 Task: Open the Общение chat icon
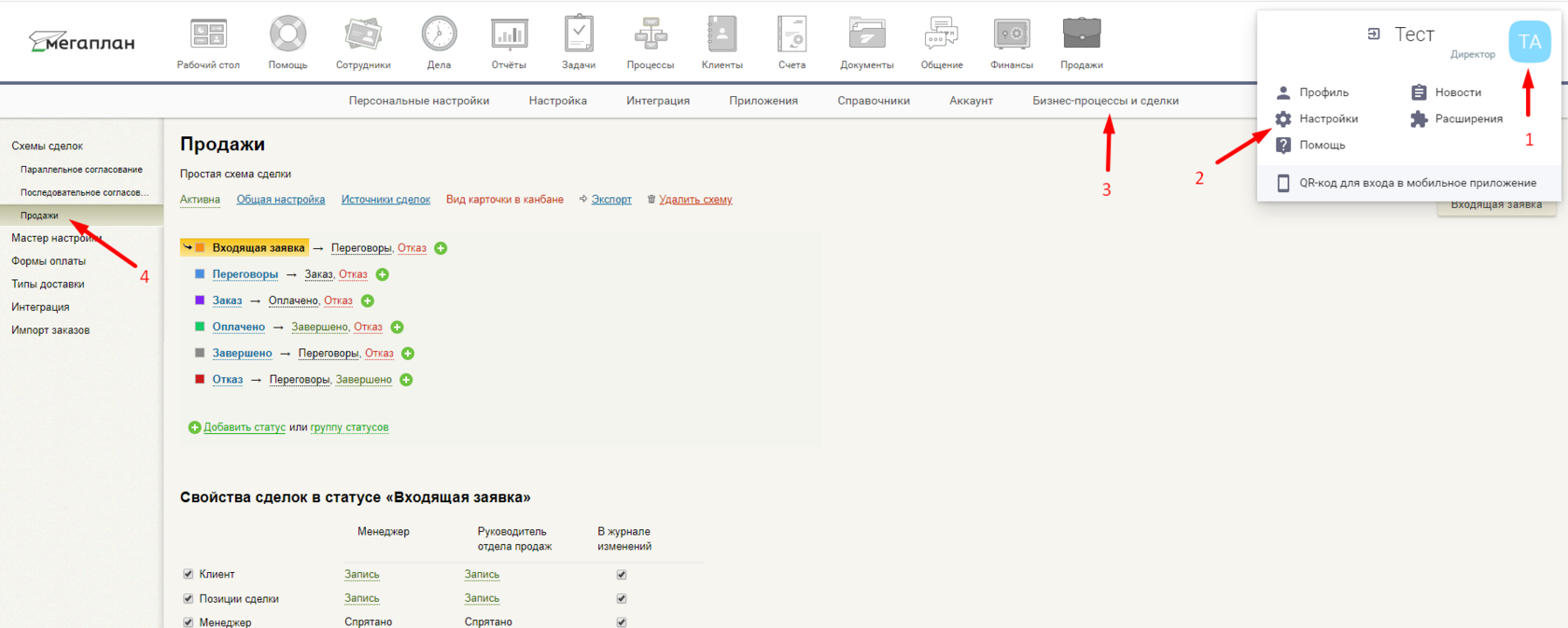[942, 35]
